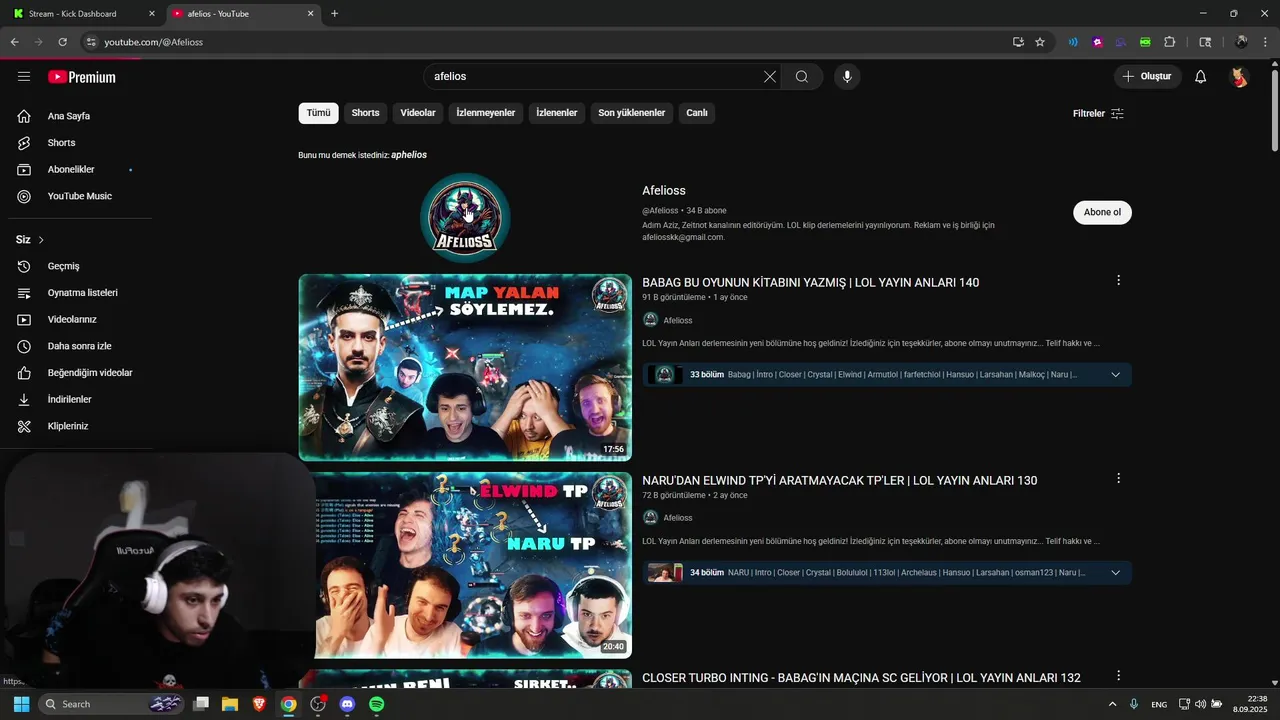Image resolution: width=1280 pixels, height=720 pixels.
Task: Open more options for the BABAG video
Action: pyautogui.click(x=1118, y=281)
